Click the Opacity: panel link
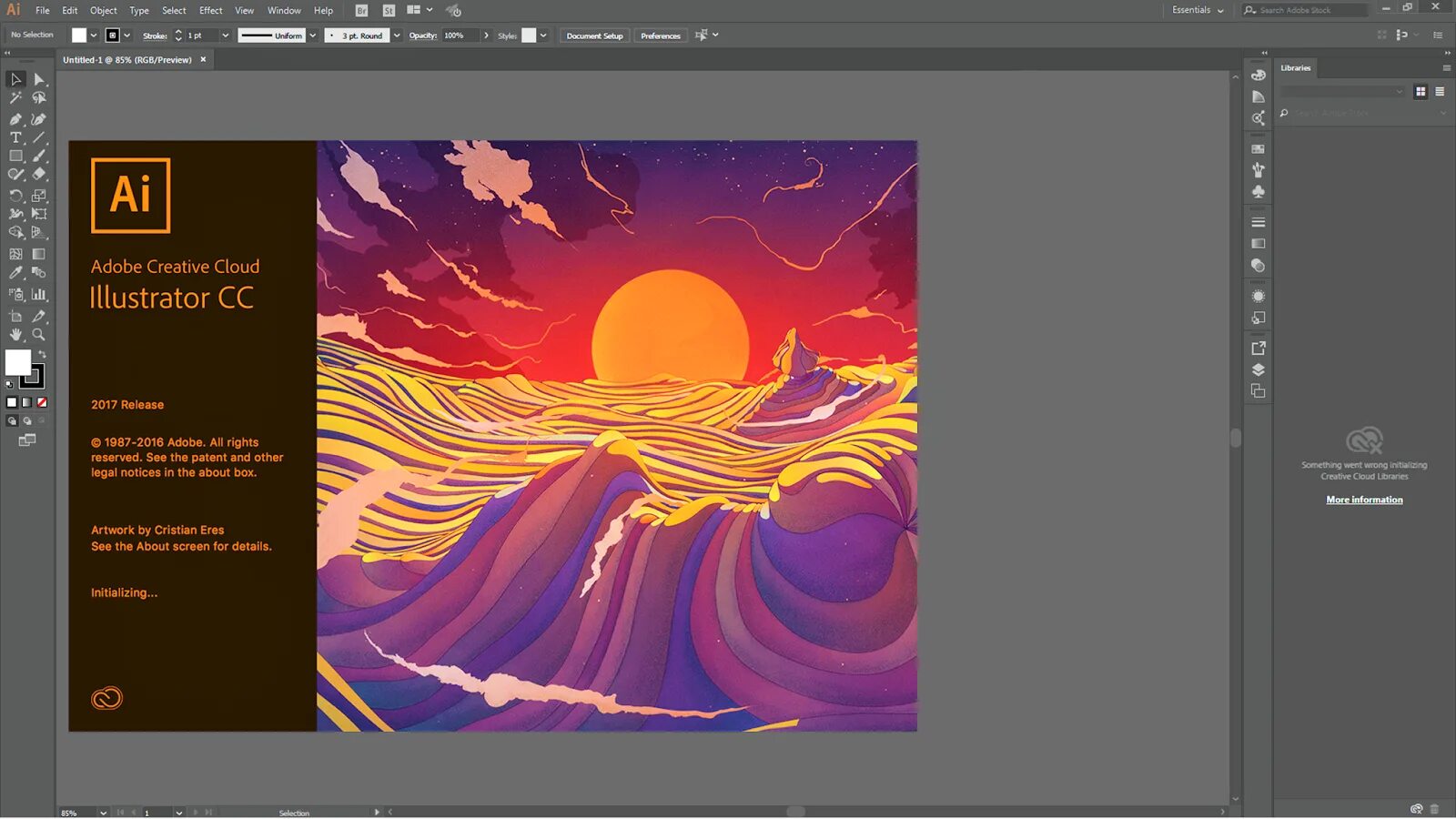Screen dimensions: 1456x819 [422, 35]
